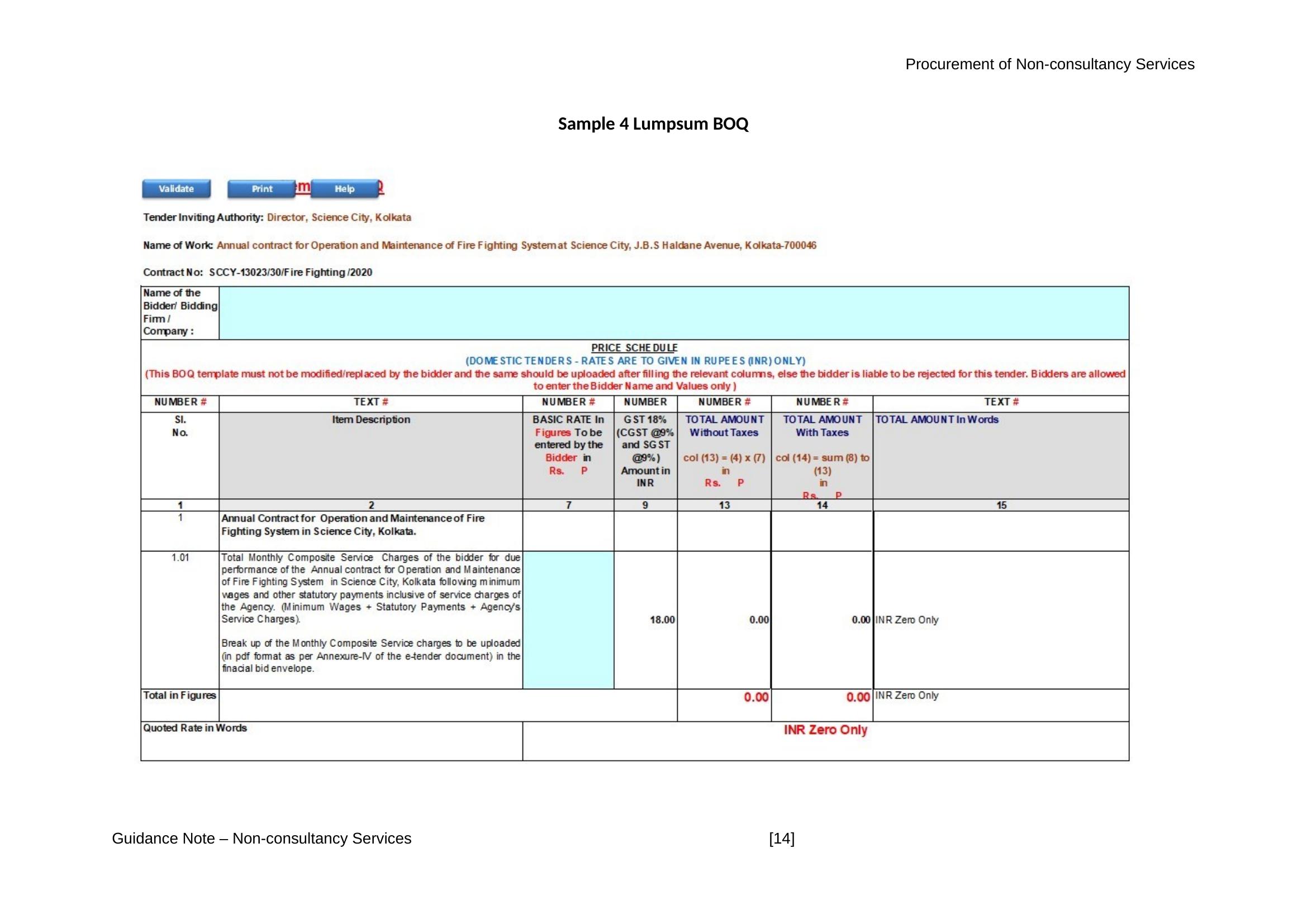Click the bidder name input field
Viewport: 1307px width, 924px height.
tap(673, 313)
